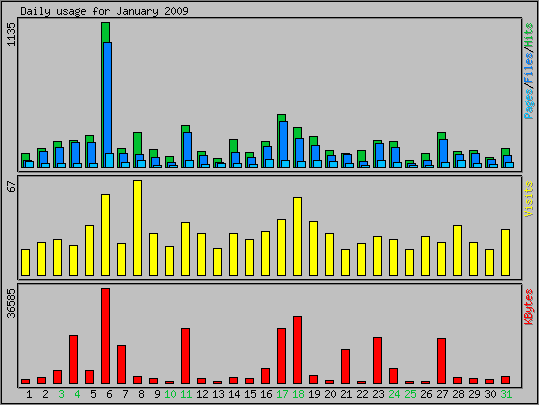
Task: Click the blue Files bar for day 17
Action: (284, 141)
